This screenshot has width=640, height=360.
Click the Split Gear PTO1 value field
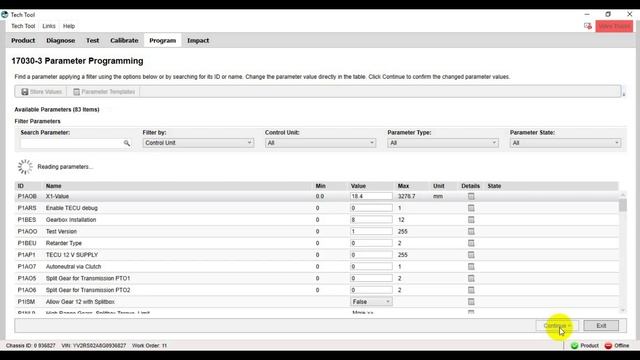tap(371, 278)
